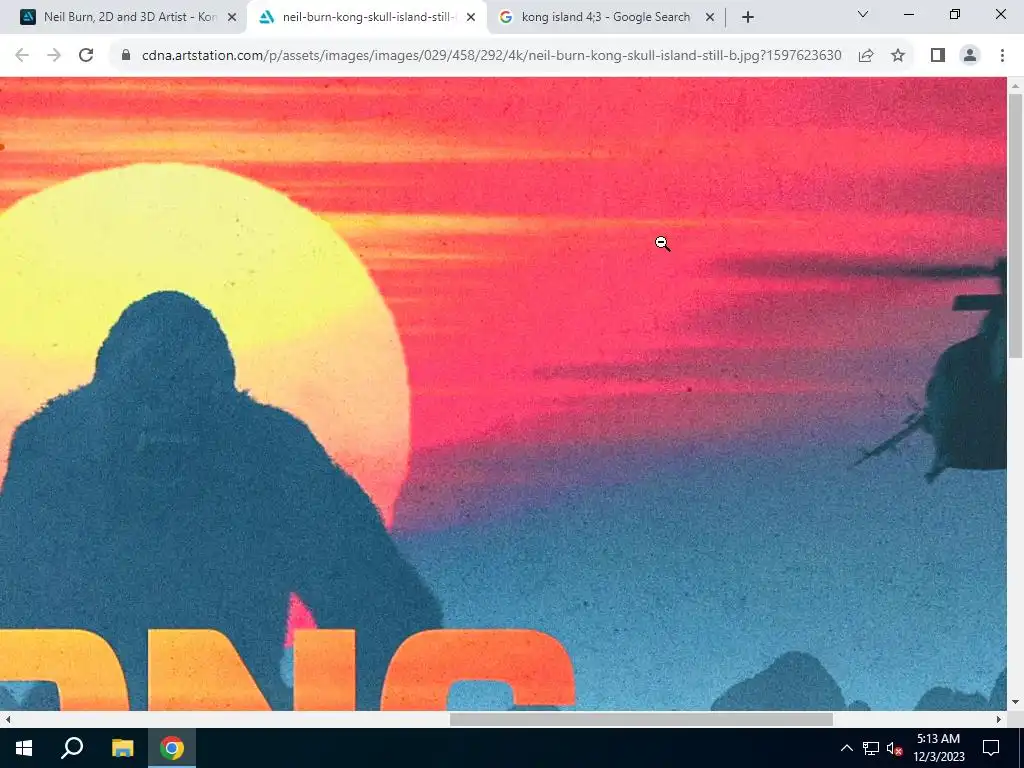The width and height of the screenshot is (1024, 768).
Task: Open Windows taskbar search
Action: pyautogui.click(x=72, y=748)
